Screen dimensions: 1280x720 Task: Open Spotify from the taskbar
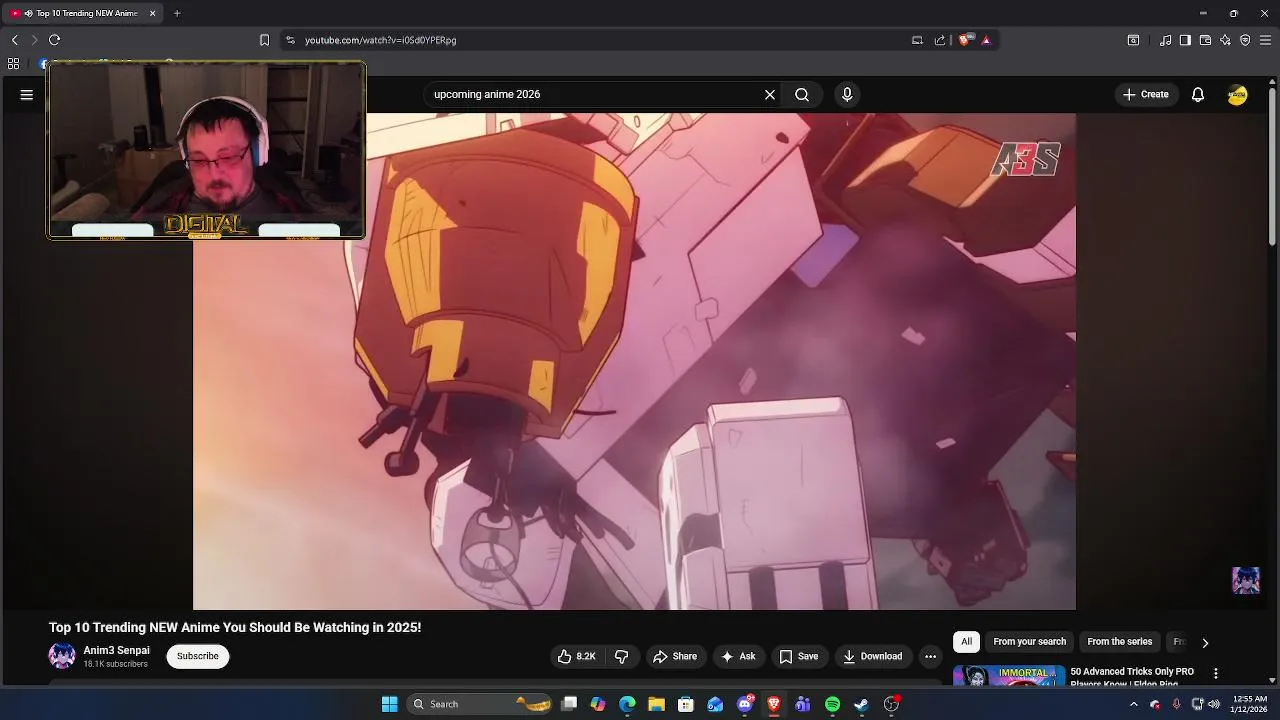tap(832, 704)
